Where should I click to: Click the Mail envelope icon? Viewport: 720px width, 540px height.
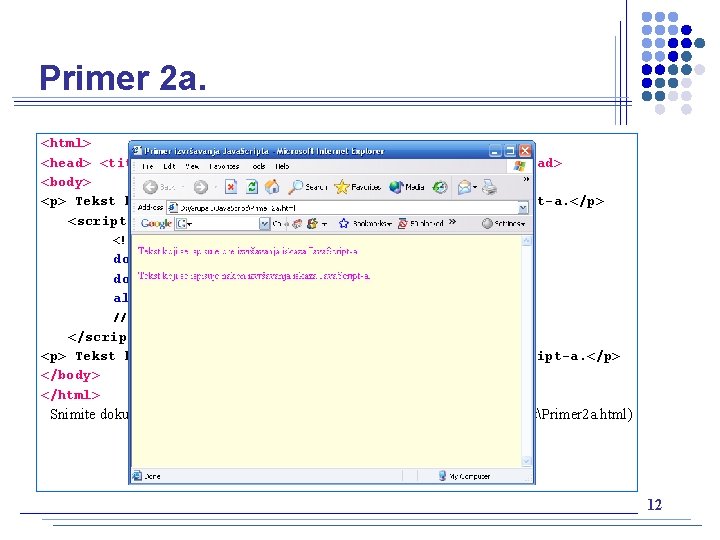(464, 187)
